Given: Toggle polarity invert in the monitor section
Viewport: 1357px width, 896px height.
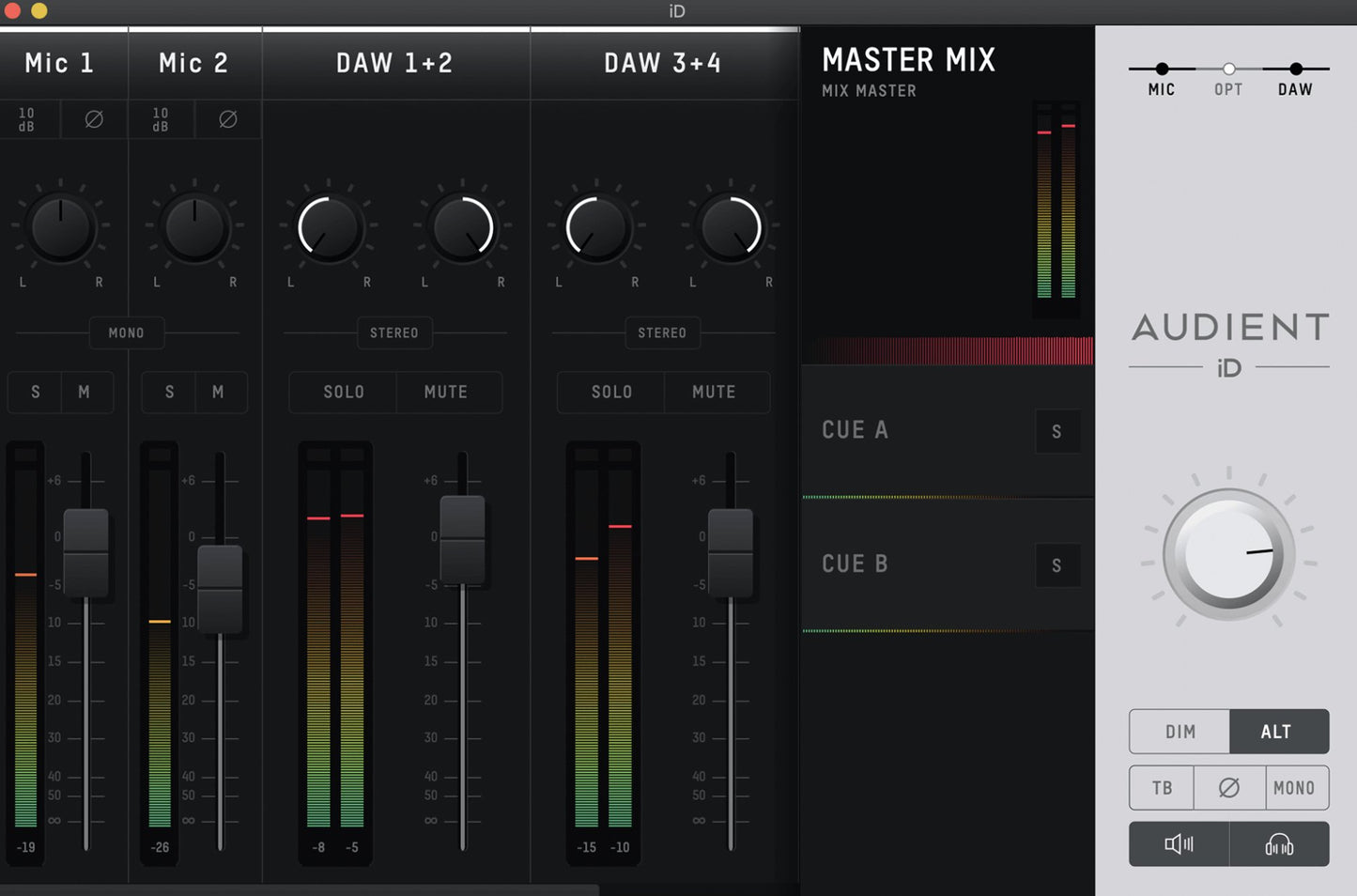Looking at the screenshot, I should tap(1228, 787).
